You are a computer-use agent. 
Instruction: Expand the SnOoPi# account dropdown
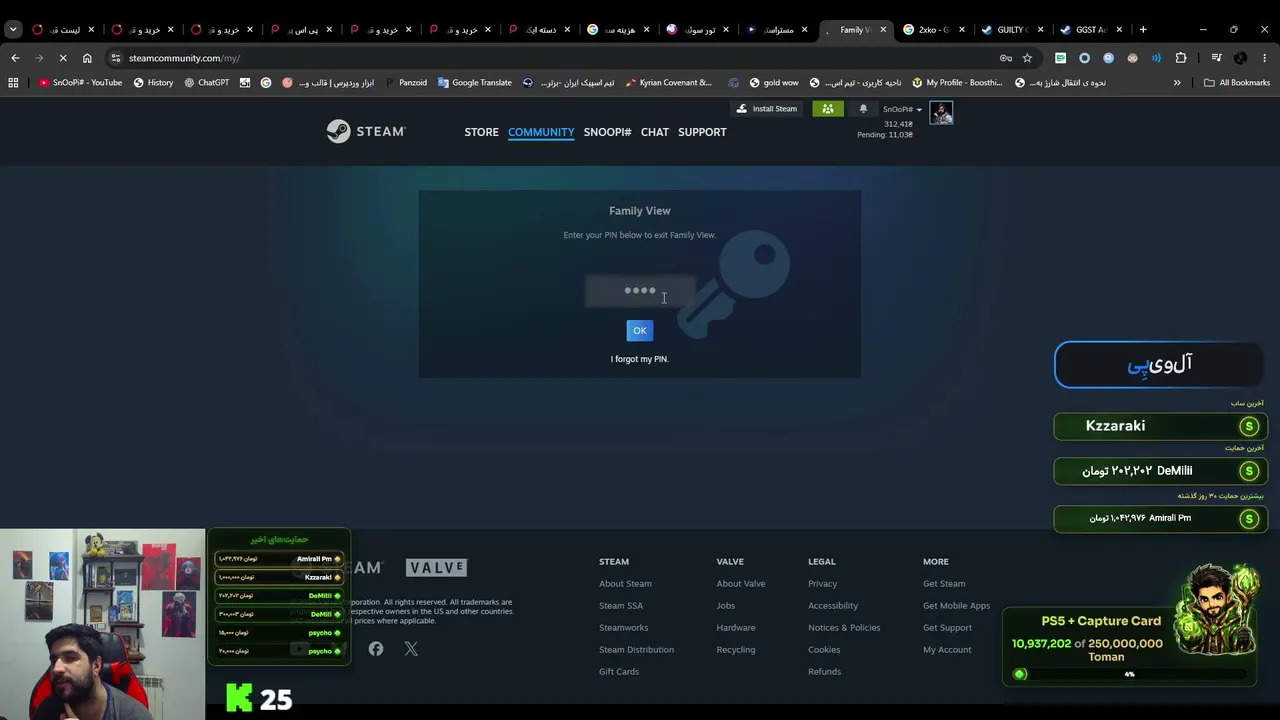click(x=902, y=109)
